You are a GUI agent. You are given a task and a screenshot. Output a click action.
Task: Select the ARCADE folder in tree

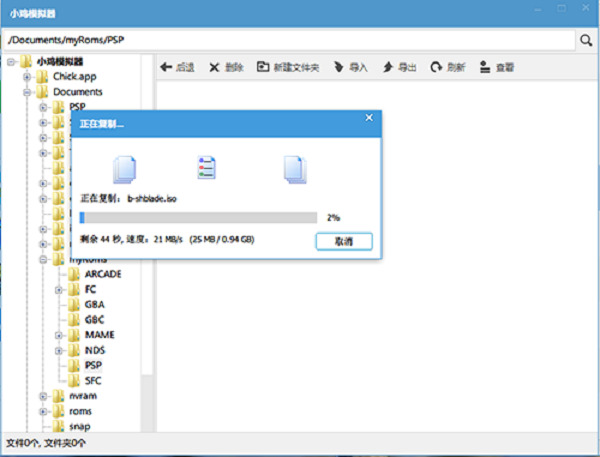point(102,274)
